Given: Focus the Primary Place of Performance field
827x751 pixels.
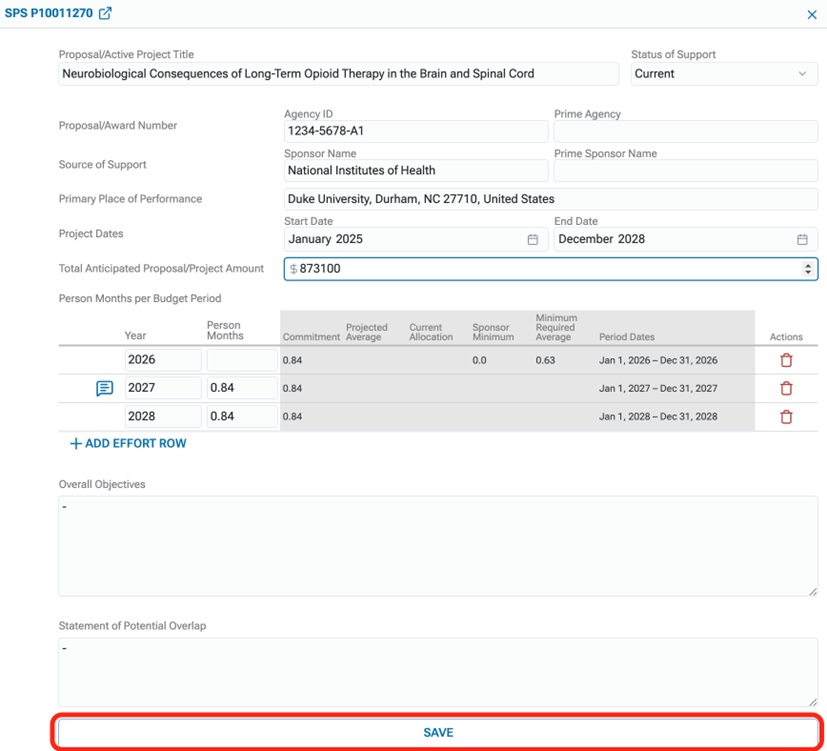Looking at the screenshot, I should (550, 199).
